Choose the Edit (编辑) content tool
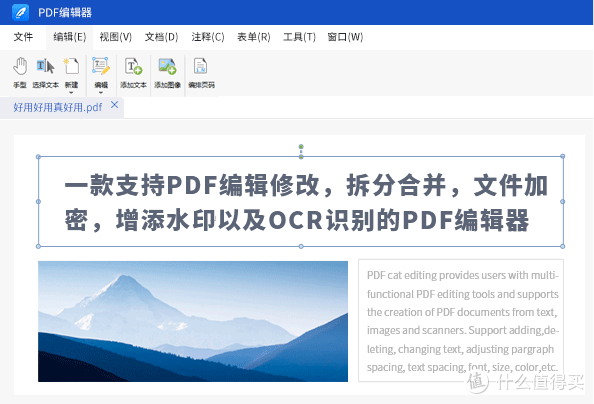Image resolution: width=594 pixels, height=404 pixels. (x=101, y=72)
